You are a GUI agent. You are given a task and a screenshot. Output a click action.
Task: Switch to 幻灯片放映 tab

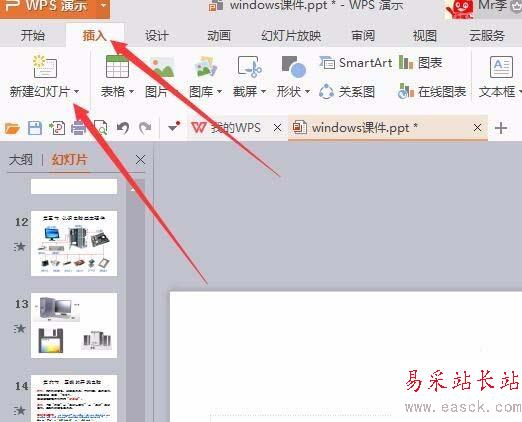coord(291,35)
